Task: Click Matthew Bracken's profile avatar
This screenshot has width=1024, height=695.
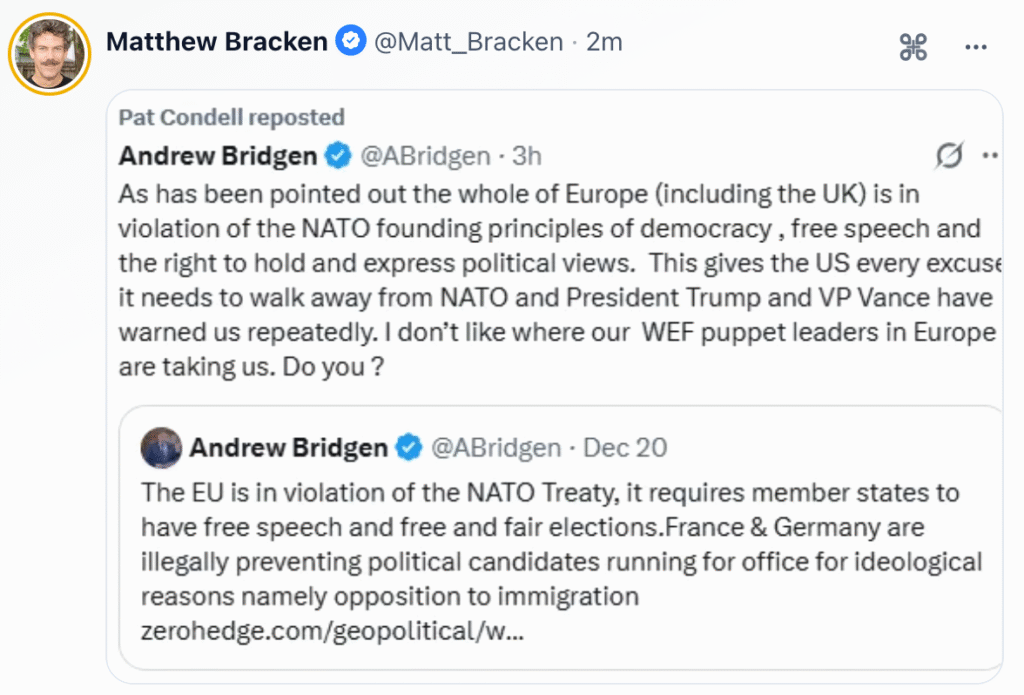Action: point(49,54)
